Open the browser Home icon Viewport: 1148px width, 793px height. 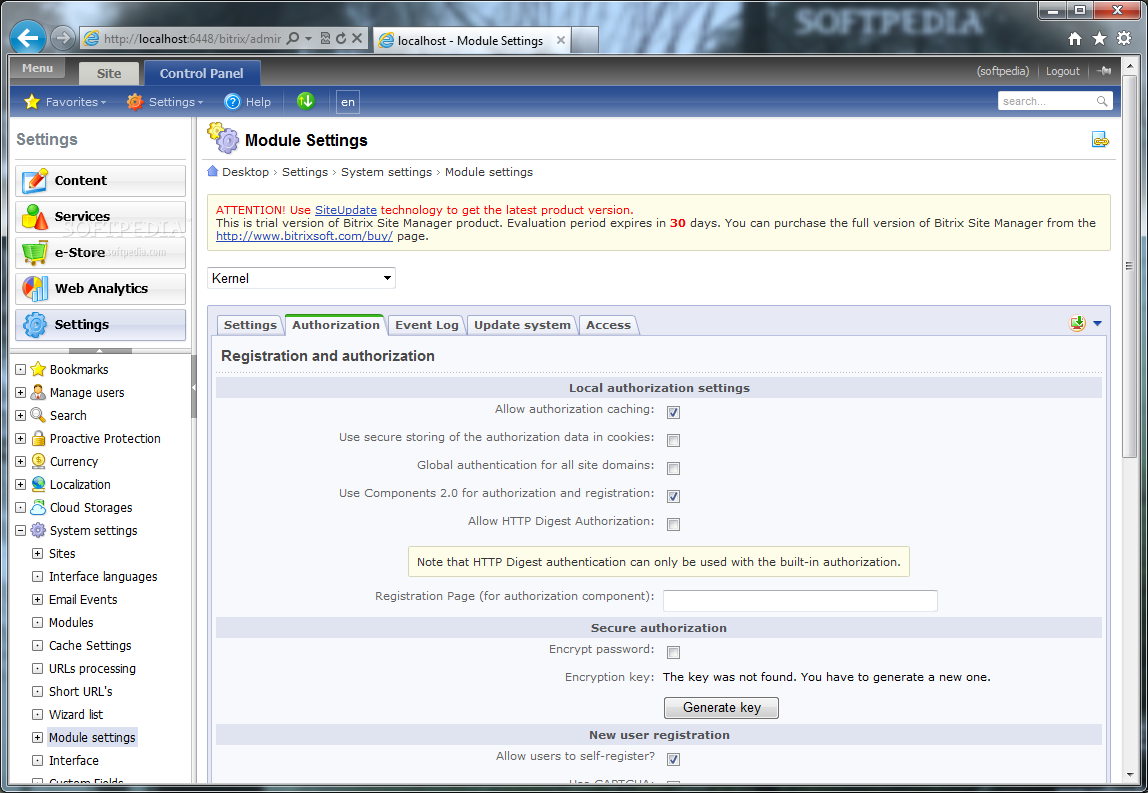point(1075,38)
